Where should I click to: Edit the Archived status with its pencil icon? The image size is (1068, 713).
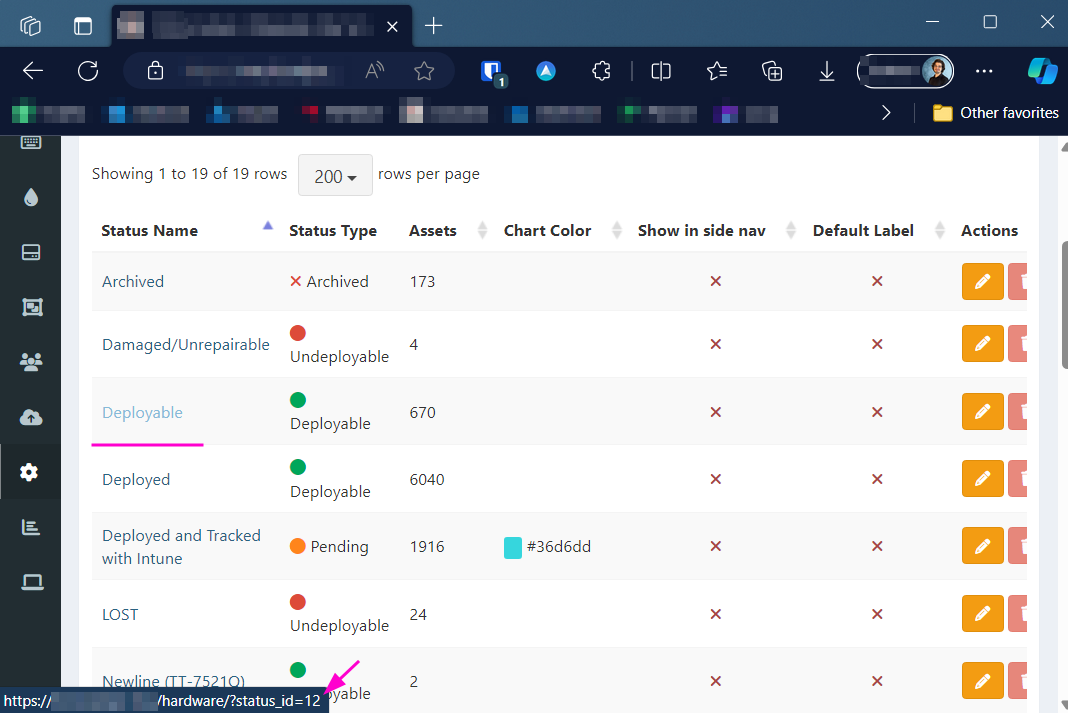(982, 281)
